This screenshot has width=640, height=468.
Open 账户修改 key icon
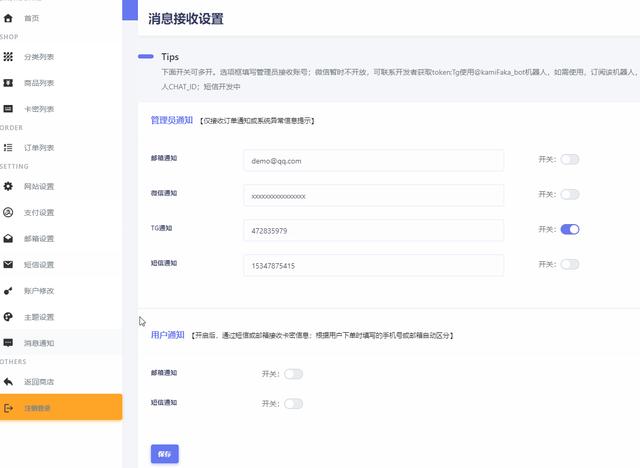(x=8, y=291)
